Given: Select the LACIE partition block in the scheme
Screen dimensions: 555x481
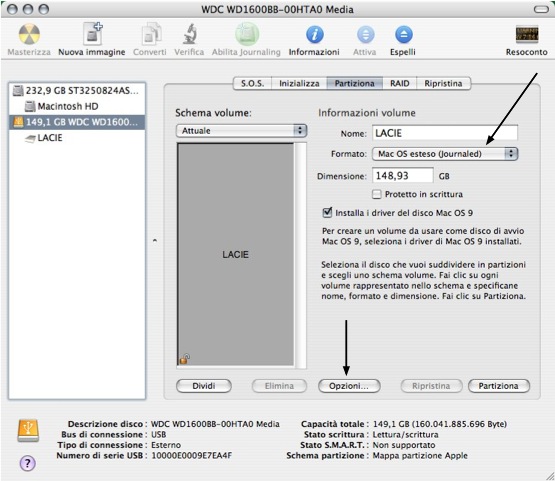Looking at the screenshot, I should click(x=235, y=254).
